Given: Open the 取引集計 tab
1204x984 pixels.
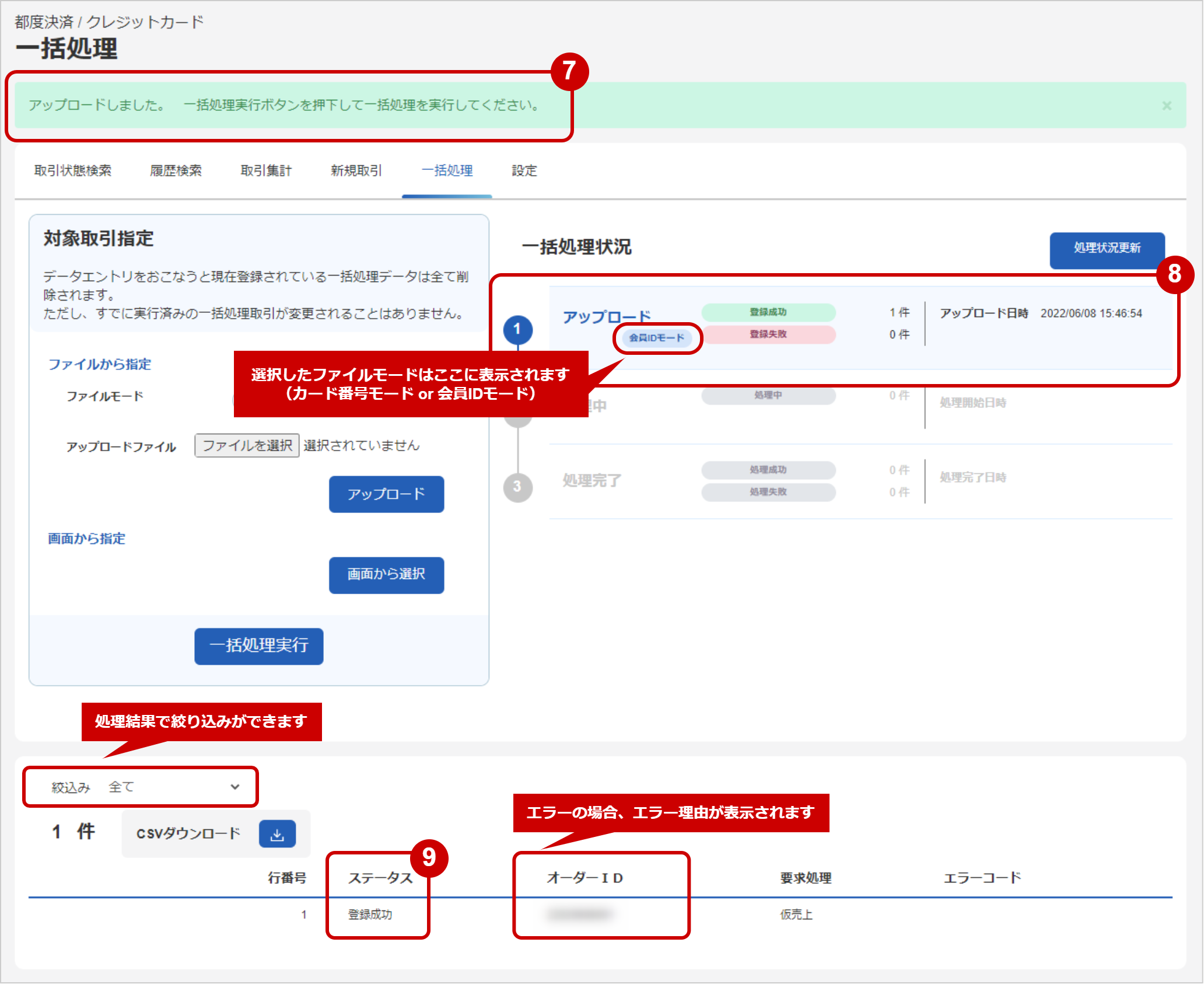Looking at the screenshot, I should [266, 170].
